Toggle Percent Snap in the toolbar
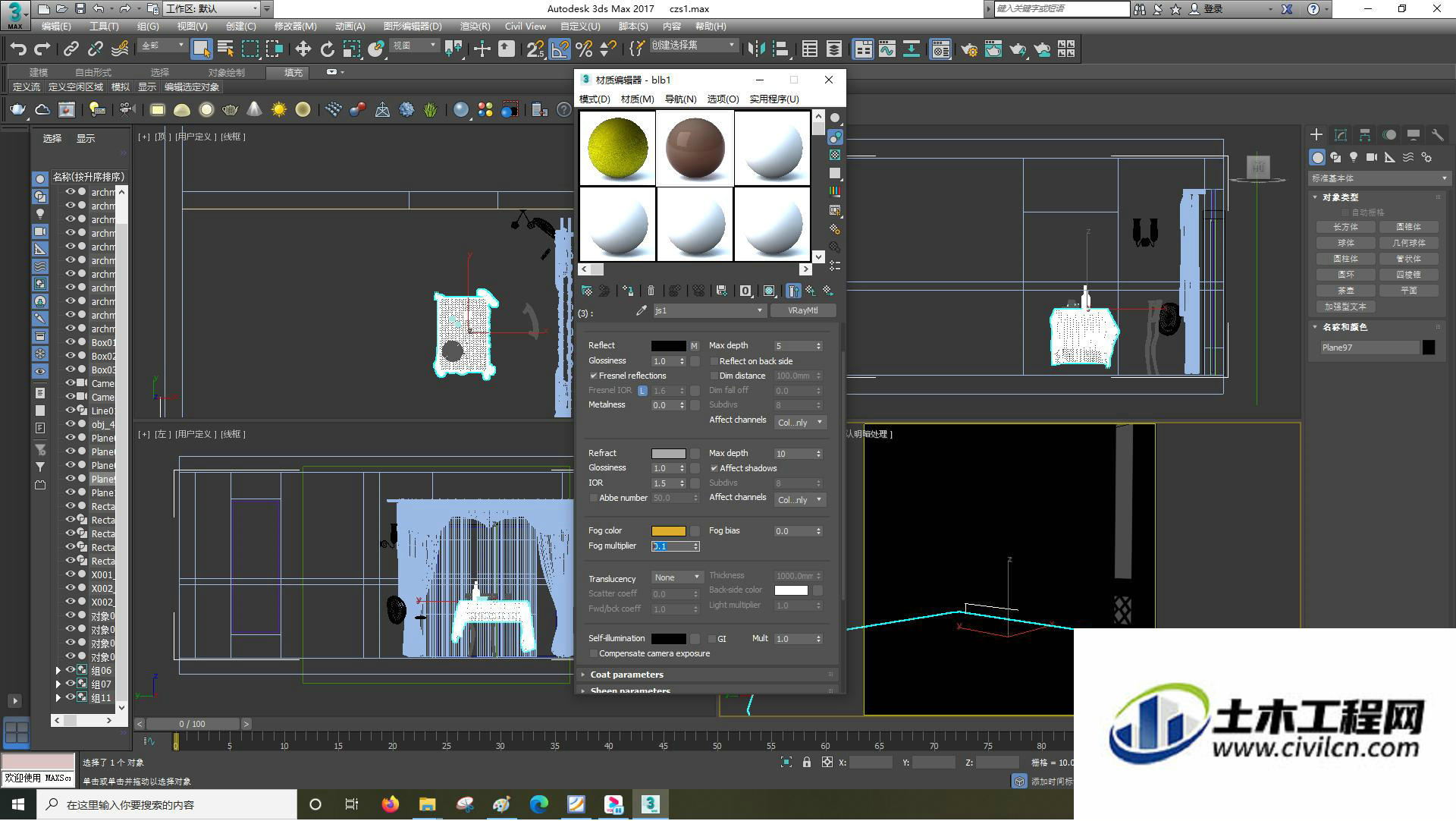 pos(584,49)
